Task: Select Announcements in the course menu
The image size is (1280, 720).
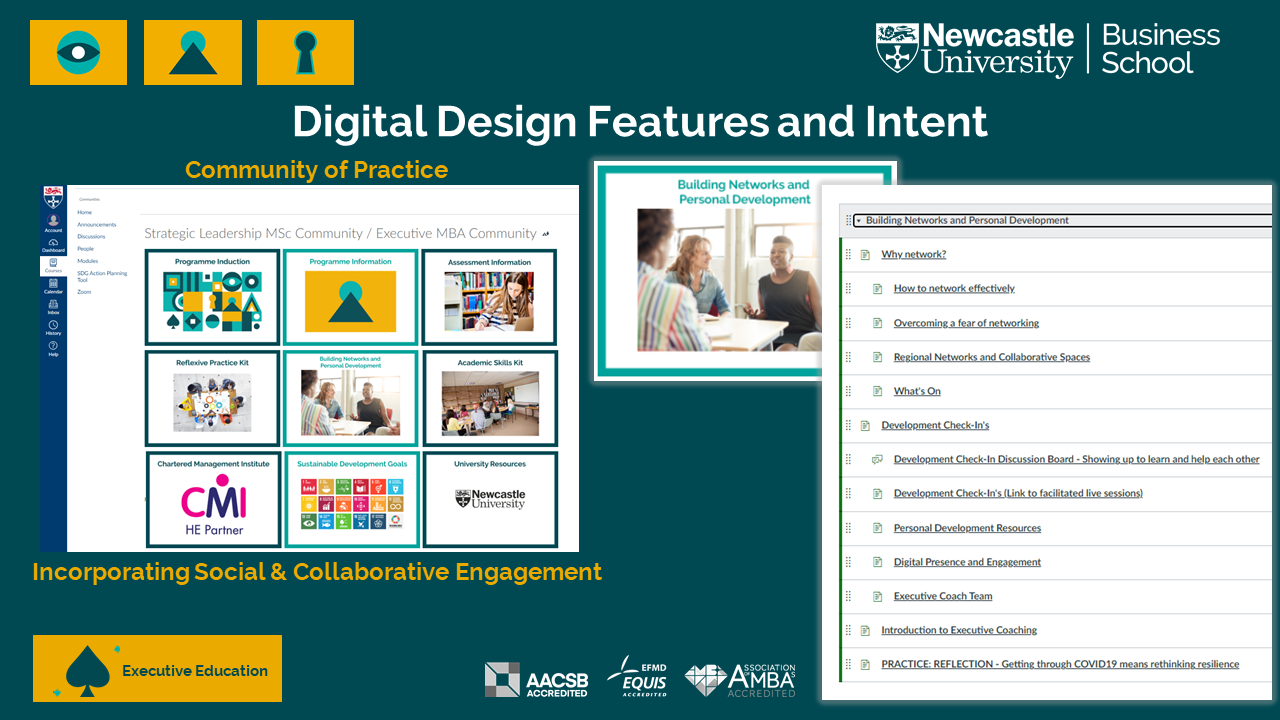Action: 97,225
